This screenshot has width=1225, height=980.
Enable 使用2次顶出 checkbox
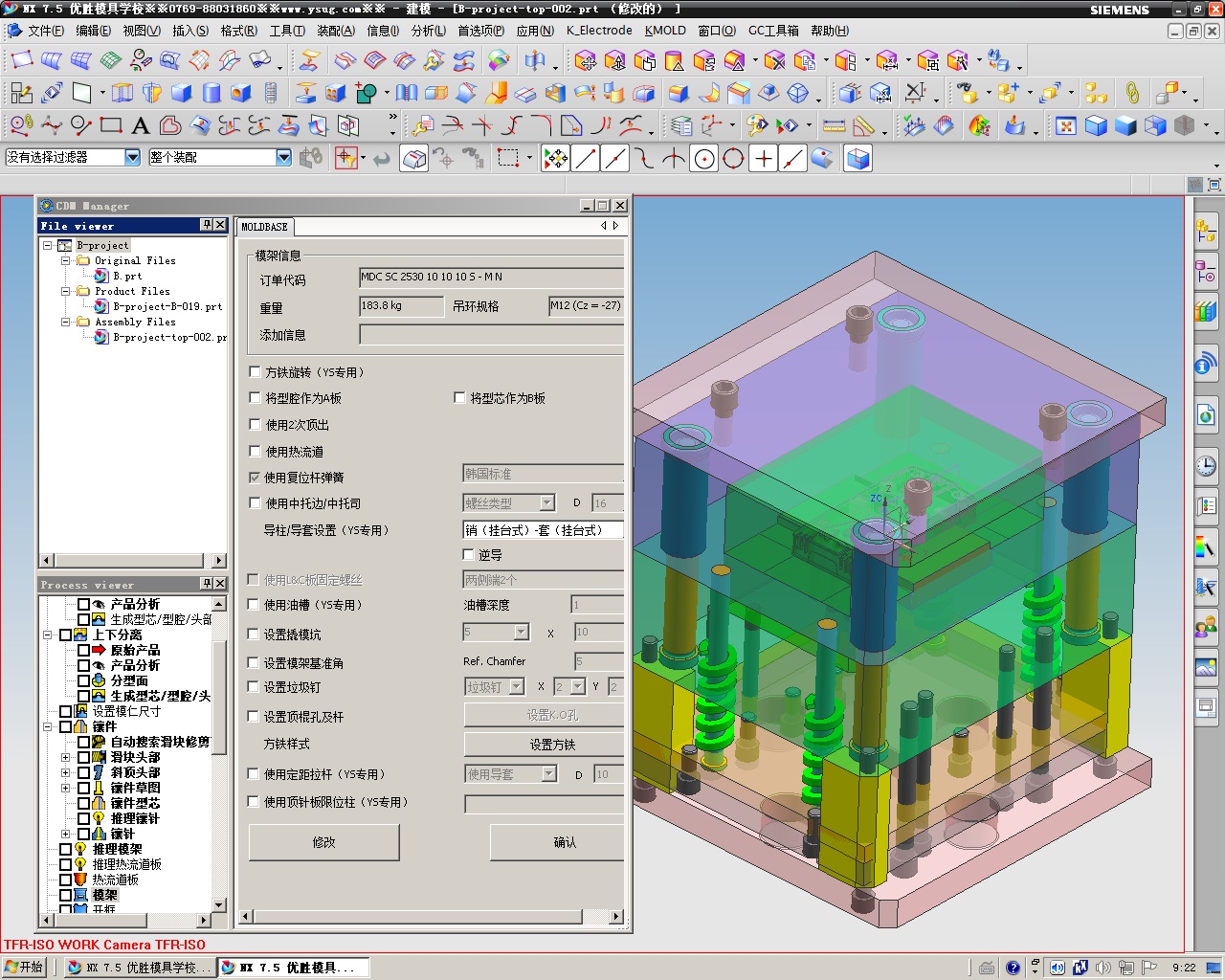click(x=255, y=424)
